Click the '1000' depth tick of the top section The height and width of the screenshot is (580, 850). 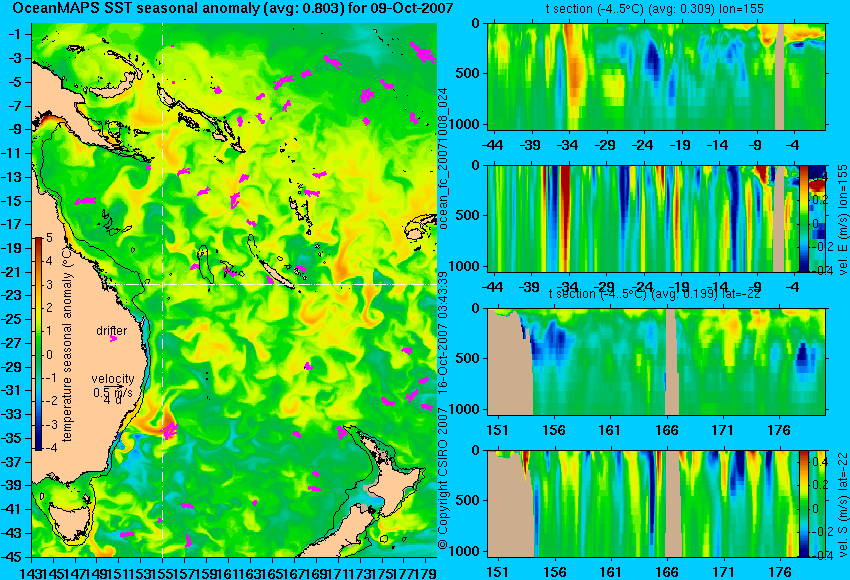467,124
